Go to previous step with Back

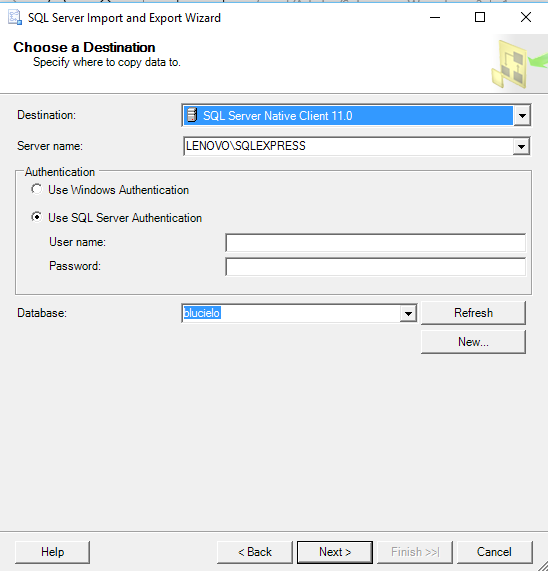pos(255,552)
